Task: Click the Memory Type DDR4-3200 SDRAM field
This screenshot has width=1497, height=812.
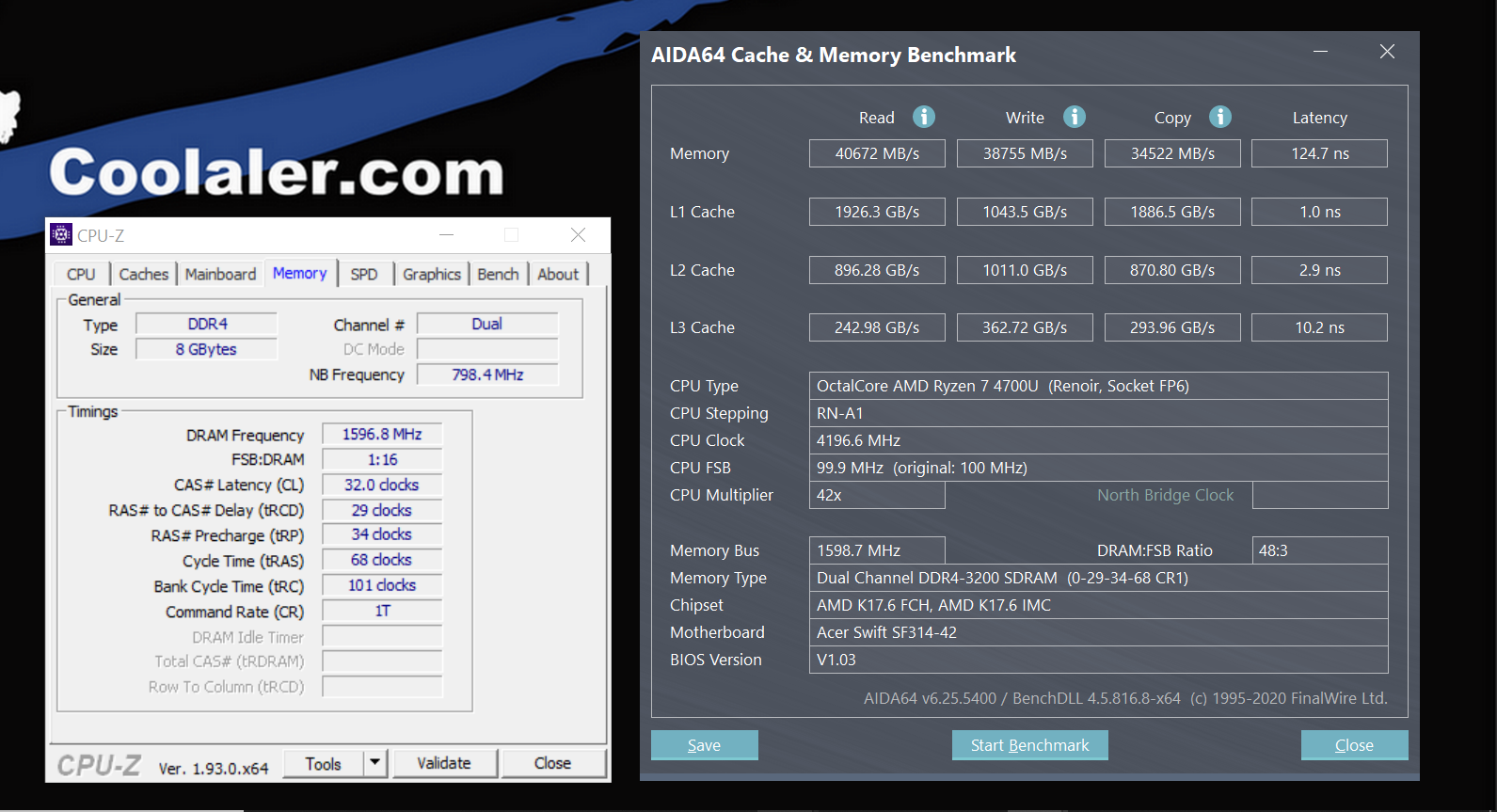Action: (1098, 578)
